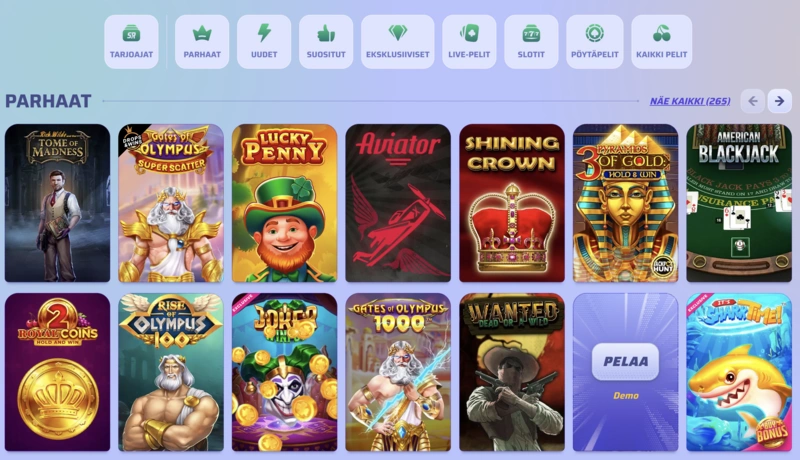Open Wanted Dead or a Wild tile
Screen dimensions: 800x460
512,372
